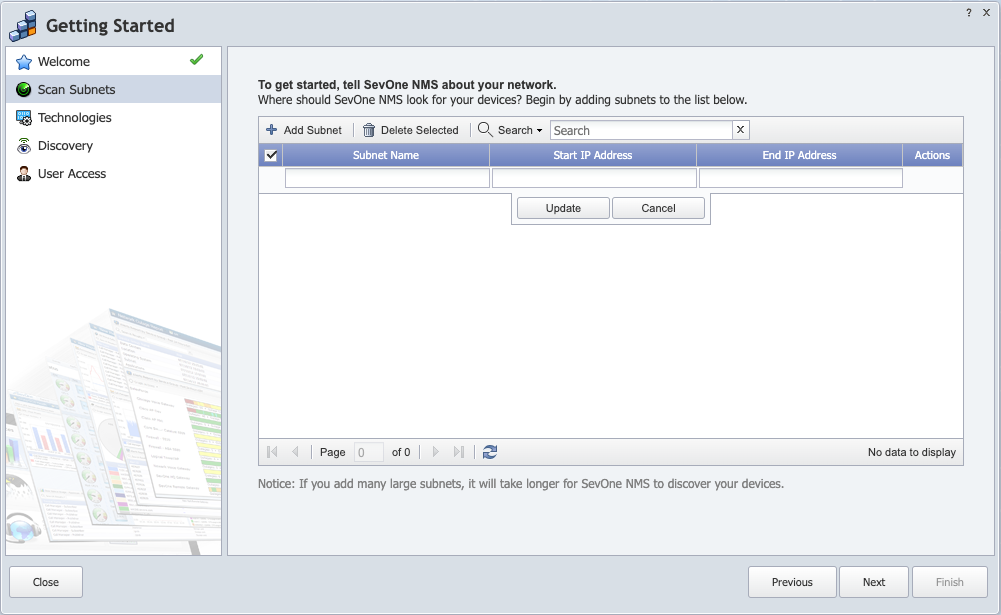Close the Getting Started dialog with X
The height and width of the screenshot is (615, 1001).
[986, 13]
